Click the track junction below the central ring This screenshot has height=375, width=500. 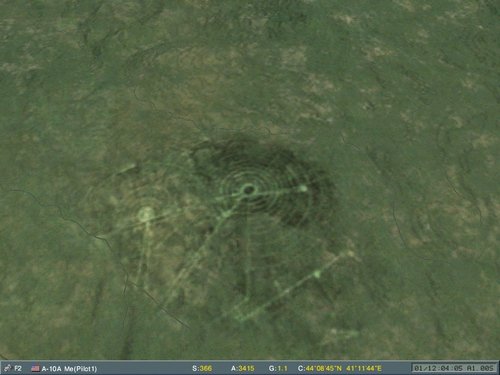(x=223, y=216)
